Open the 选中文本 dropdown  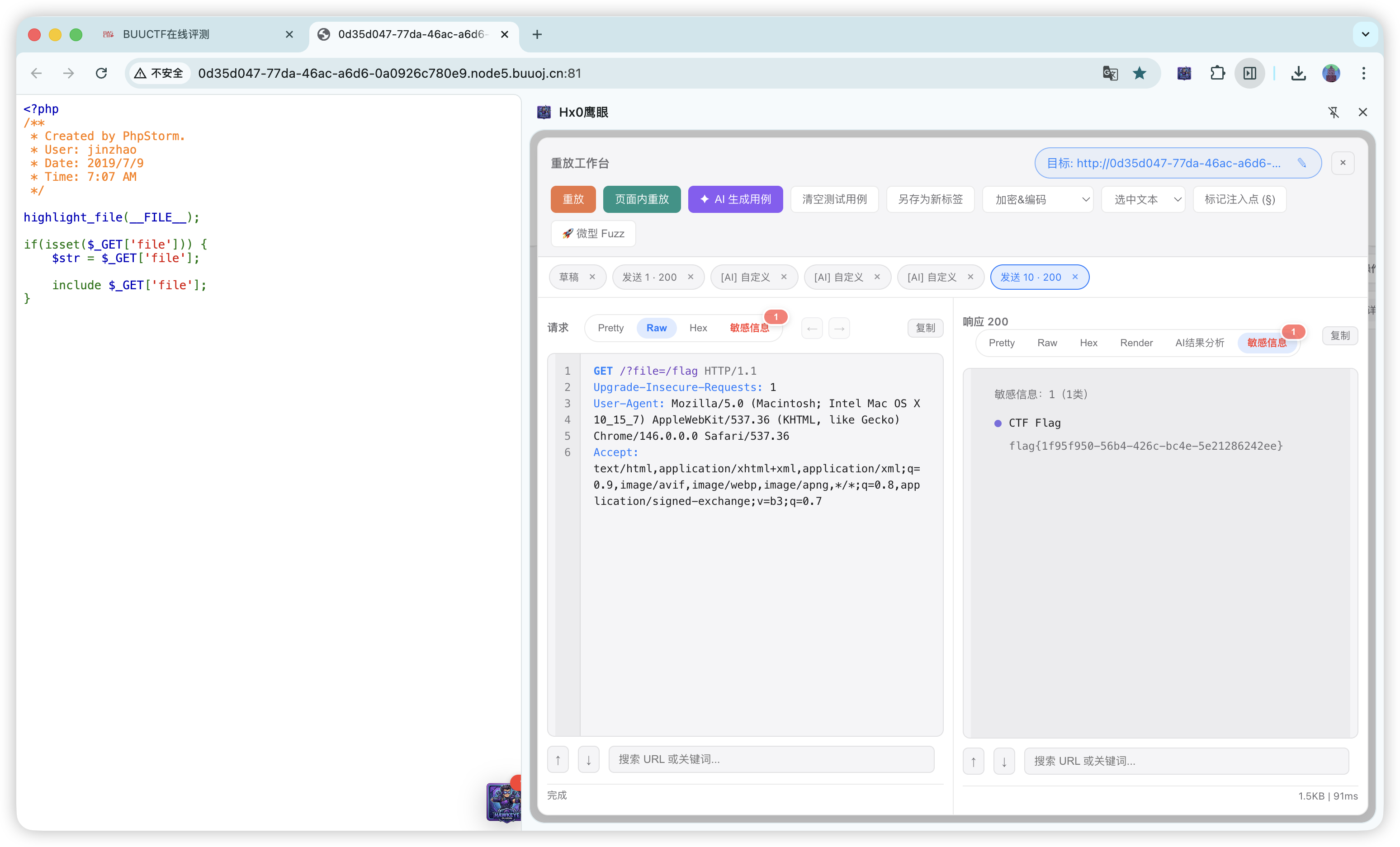(x=1143, y=199)
